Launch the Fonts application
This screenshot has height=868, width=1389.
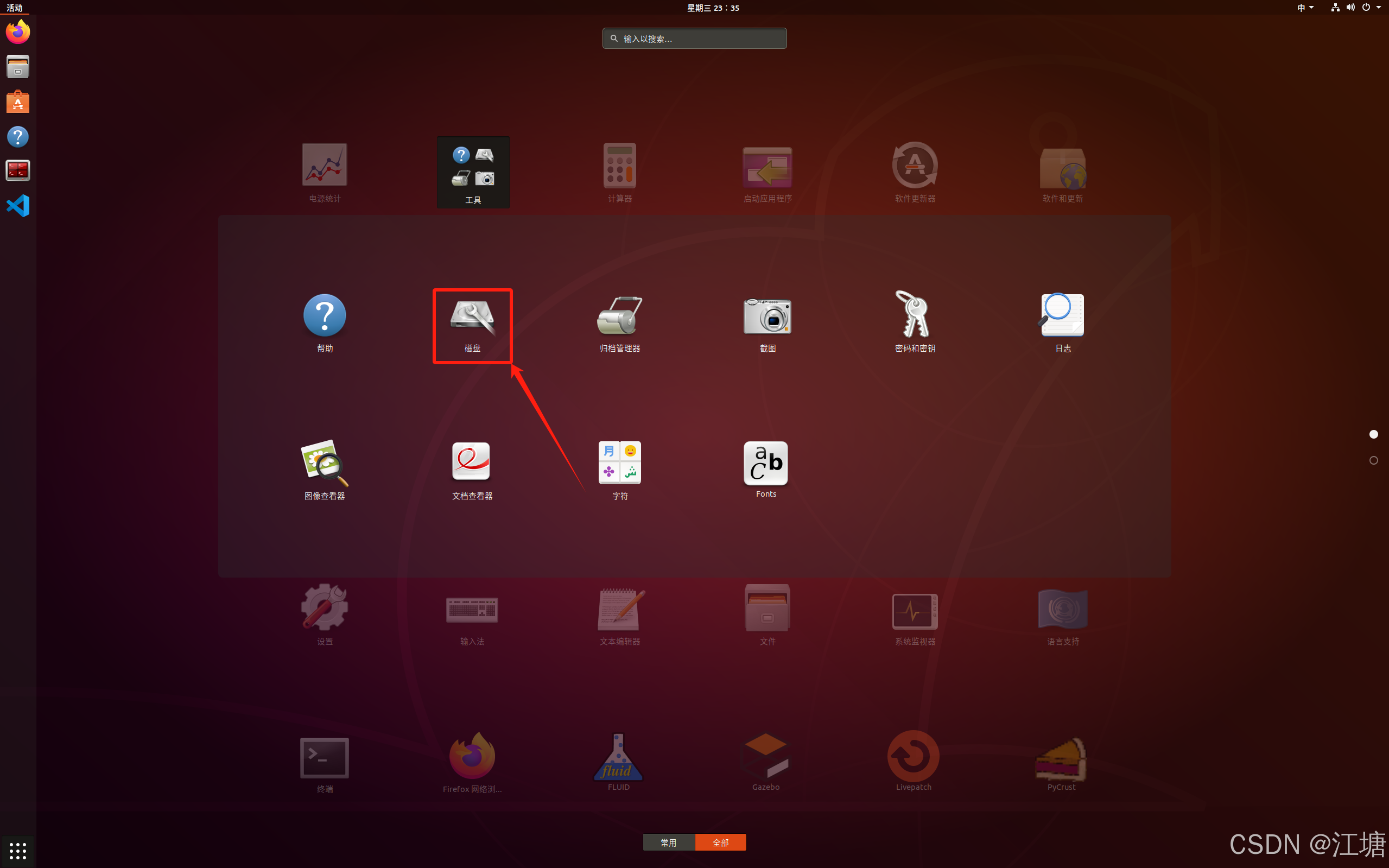[766, 464]
